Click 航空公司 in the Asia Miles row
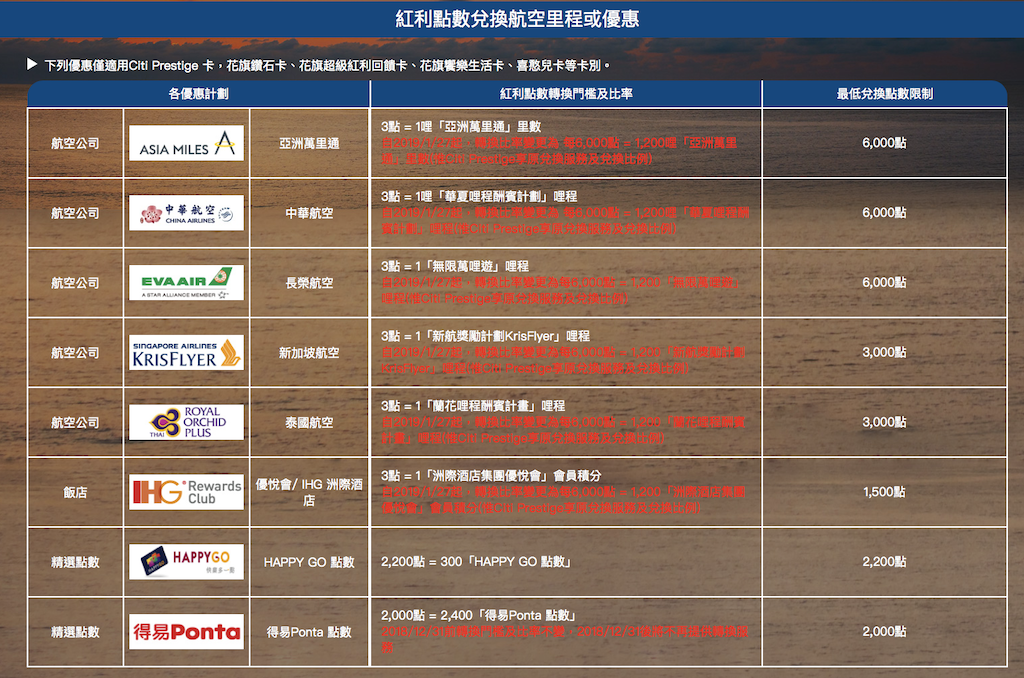1024x678 pixels. [75, 143]
